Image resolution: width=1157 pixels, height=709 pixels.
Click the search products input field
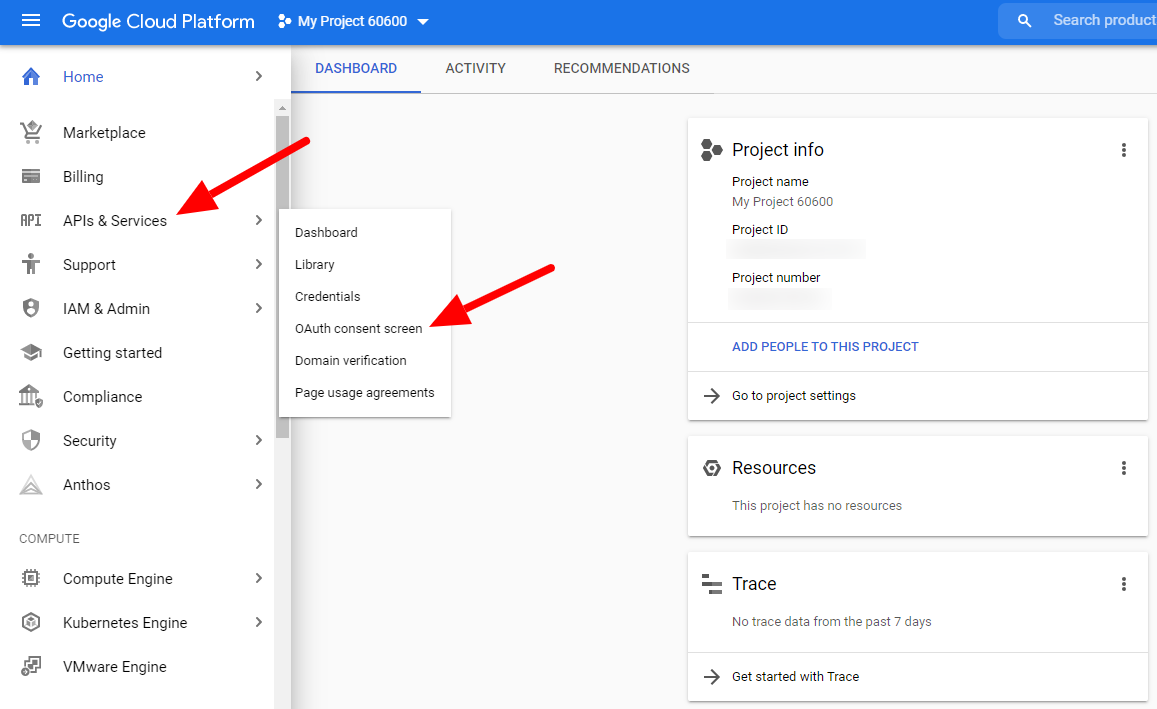pyautogui.click(x=1100, y=21)
